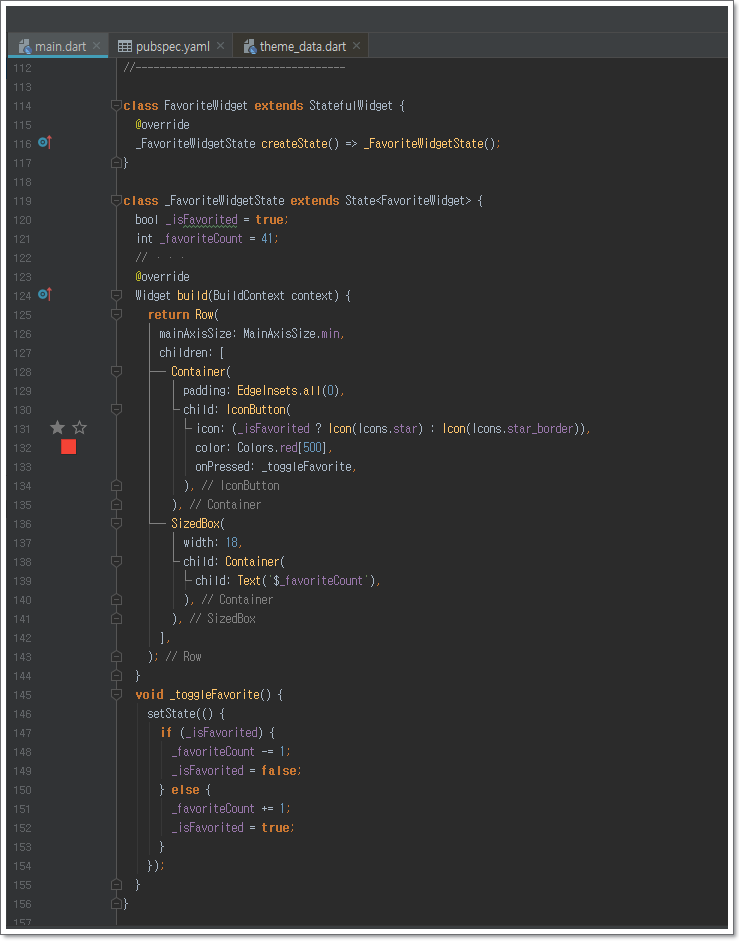Fold the build method at line 124
Screen dimensions: 740x941
tap(116, 295)
